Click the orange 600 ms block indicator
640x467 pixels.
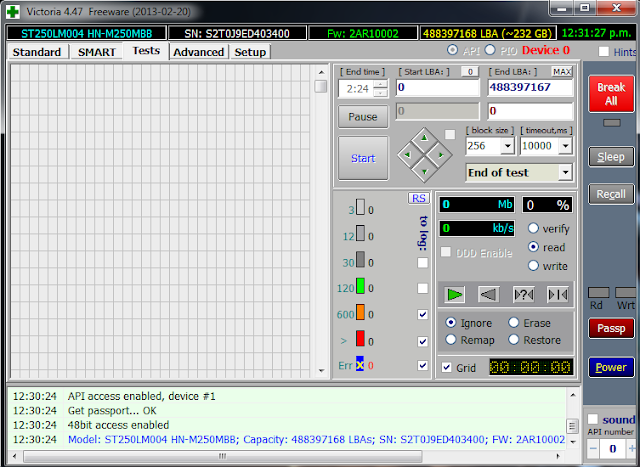click(x=360, y=311)
